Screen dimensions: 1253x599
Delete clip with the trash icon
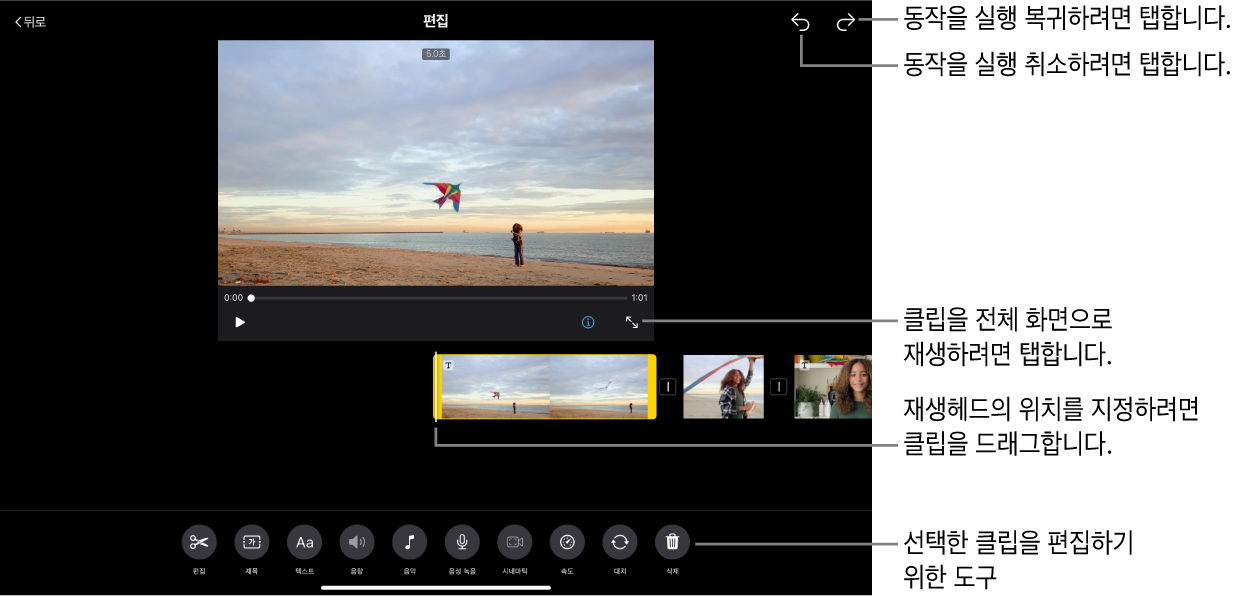(672, 542)
